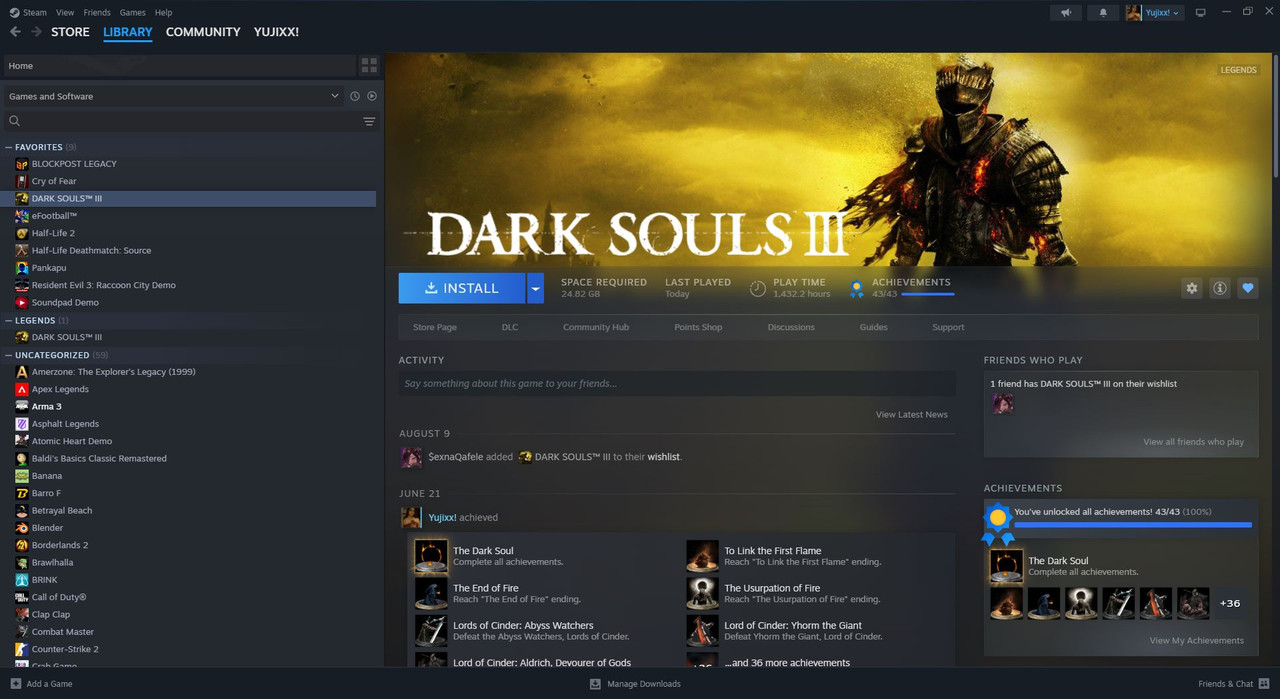Open the Points Shop link
The width and height of the screenshot is (1280, 699).
tap(698, 327)
